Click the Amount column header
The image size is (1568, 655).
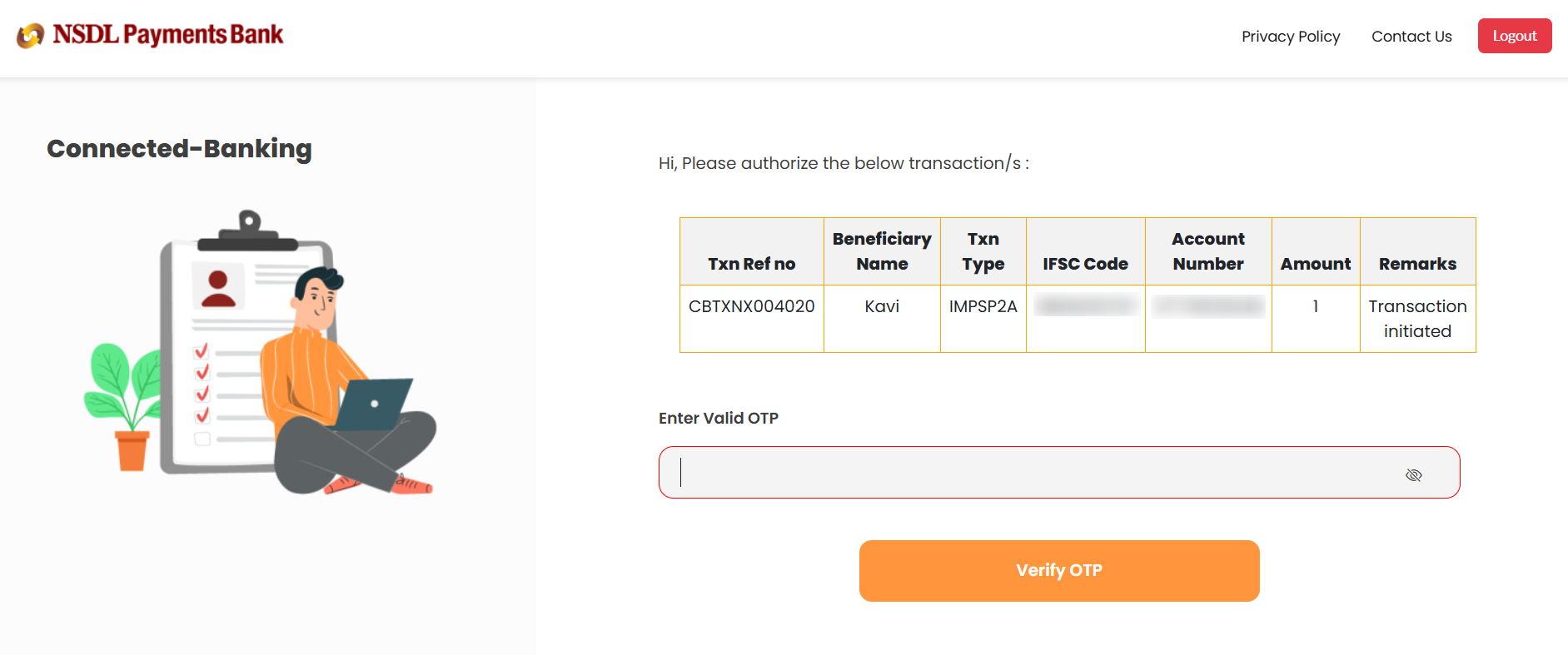coord(1315,264)
